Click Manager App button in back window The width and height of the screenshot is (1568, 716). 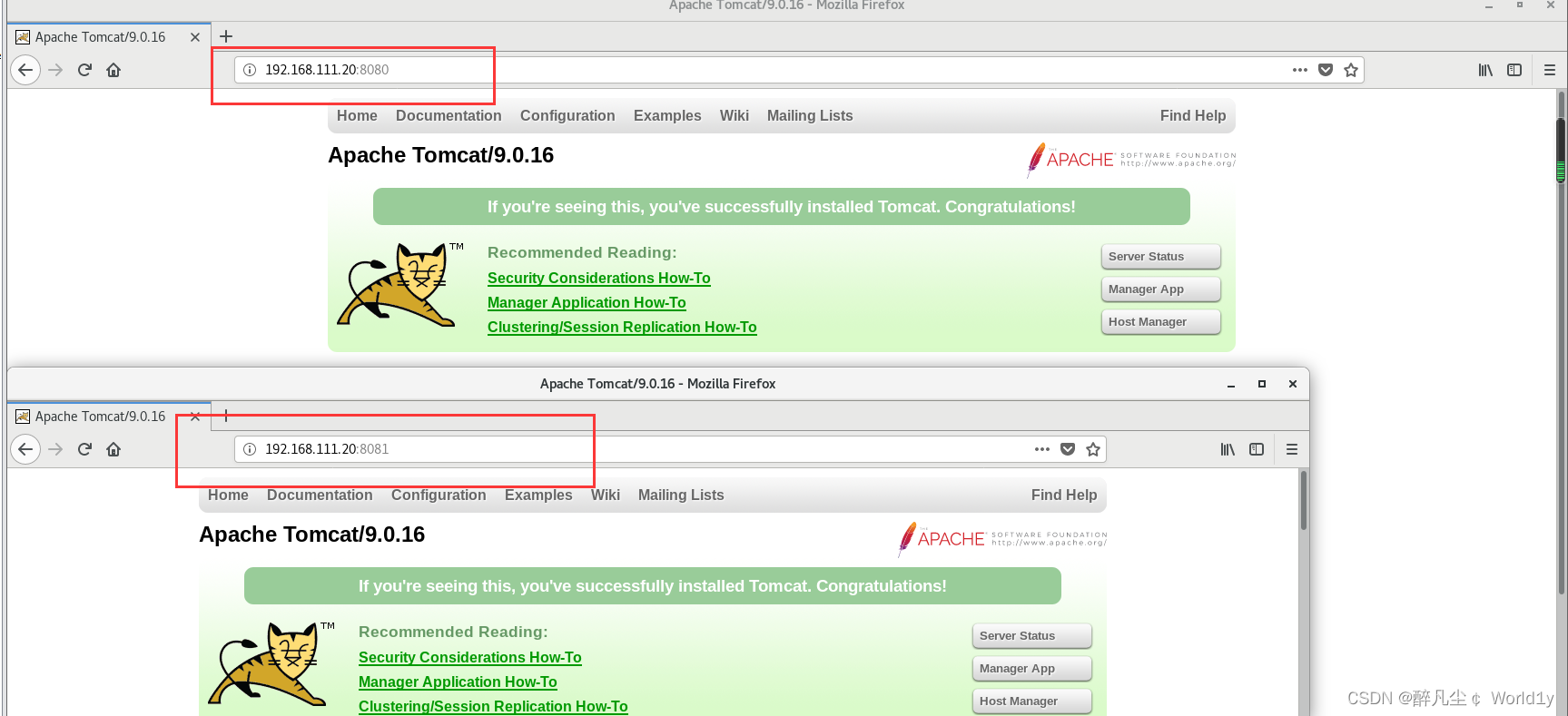click(x=1161, y=289)
